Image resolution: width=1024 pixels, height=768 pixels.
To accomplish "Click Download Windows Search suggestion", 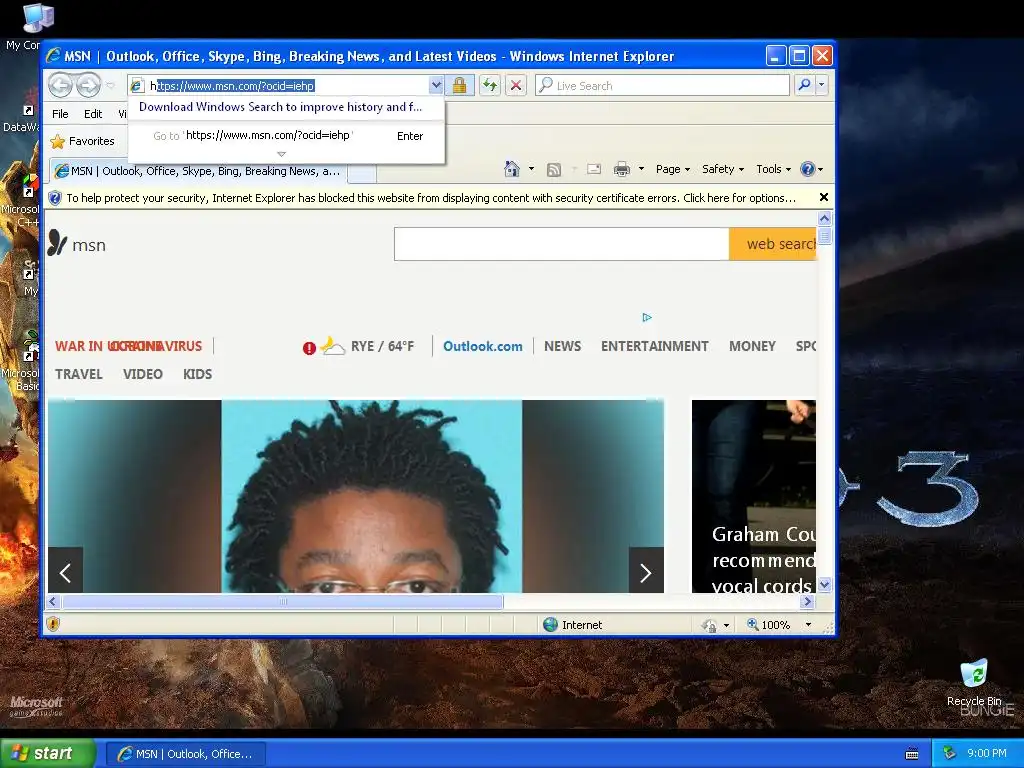I will 280,107.
